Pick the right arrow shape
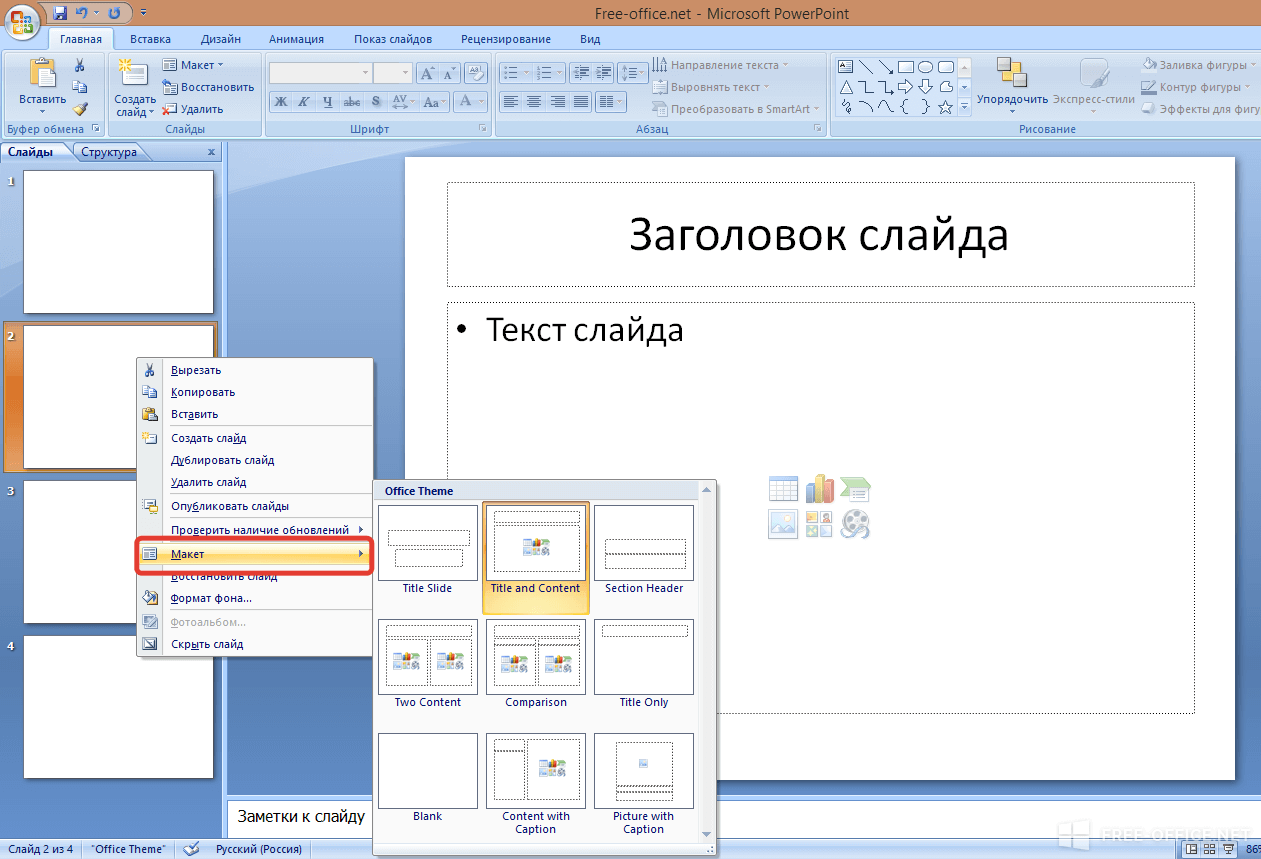The width and height of the screenshot is (1261, 859). (x=906, y=87)
